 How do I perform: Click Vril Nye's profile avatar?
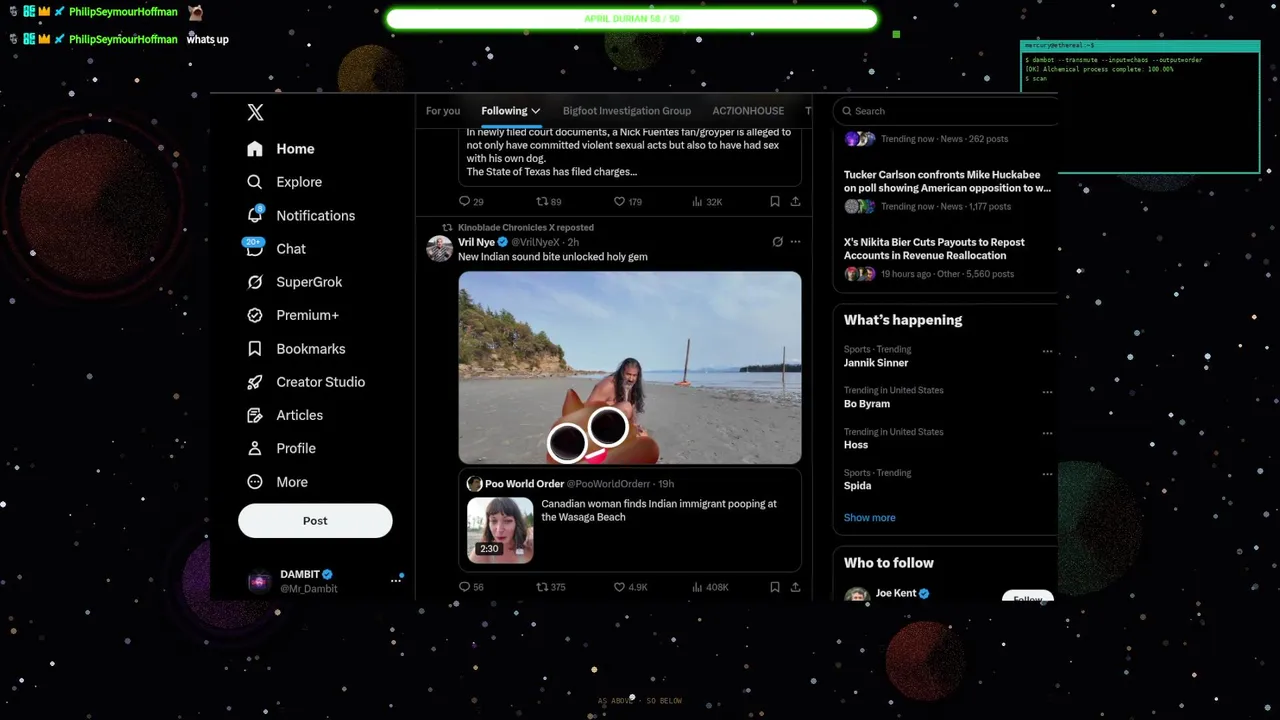(440, 249)
